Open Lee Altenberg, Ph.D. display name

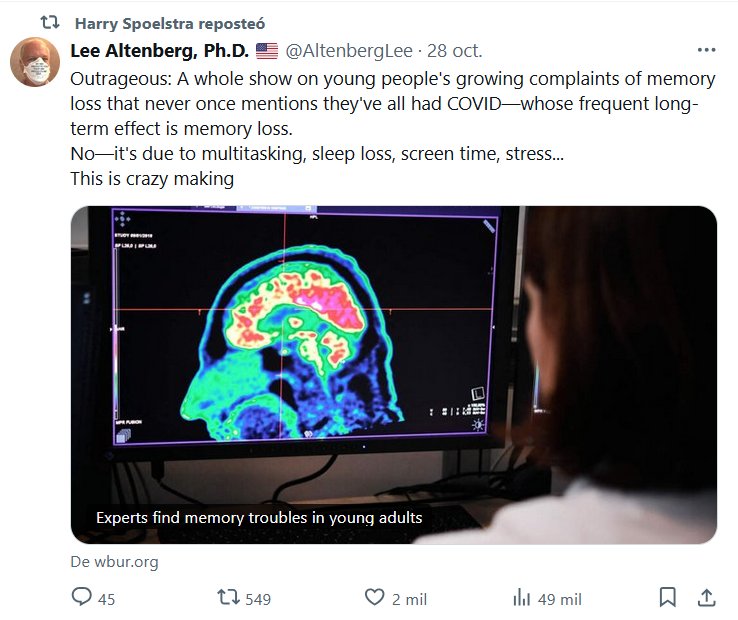pos(160,51)
